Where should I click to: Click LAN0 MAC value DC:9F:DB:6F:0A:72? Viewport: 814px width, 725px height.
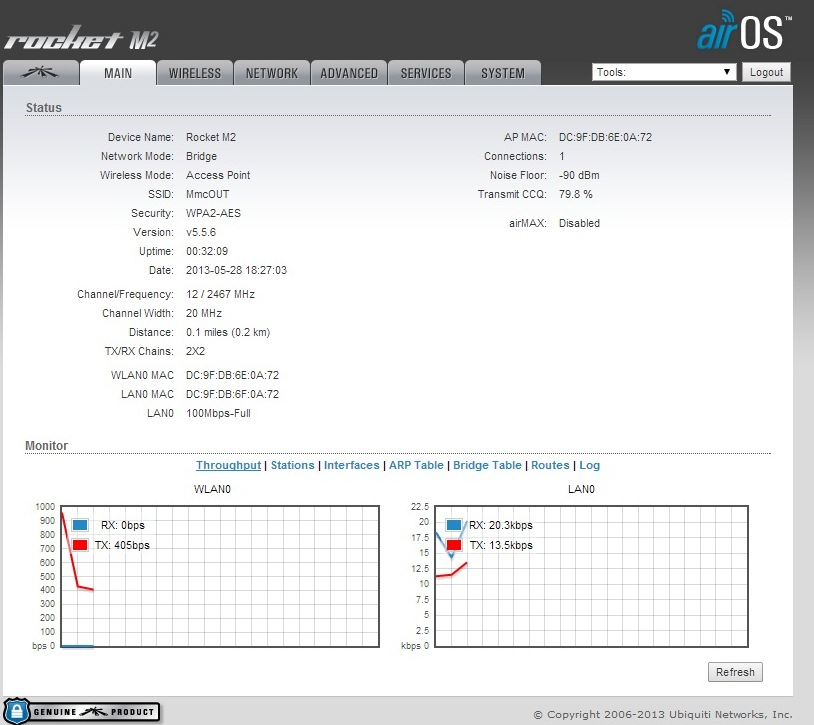pyautogui.click(x=233, y=394)
